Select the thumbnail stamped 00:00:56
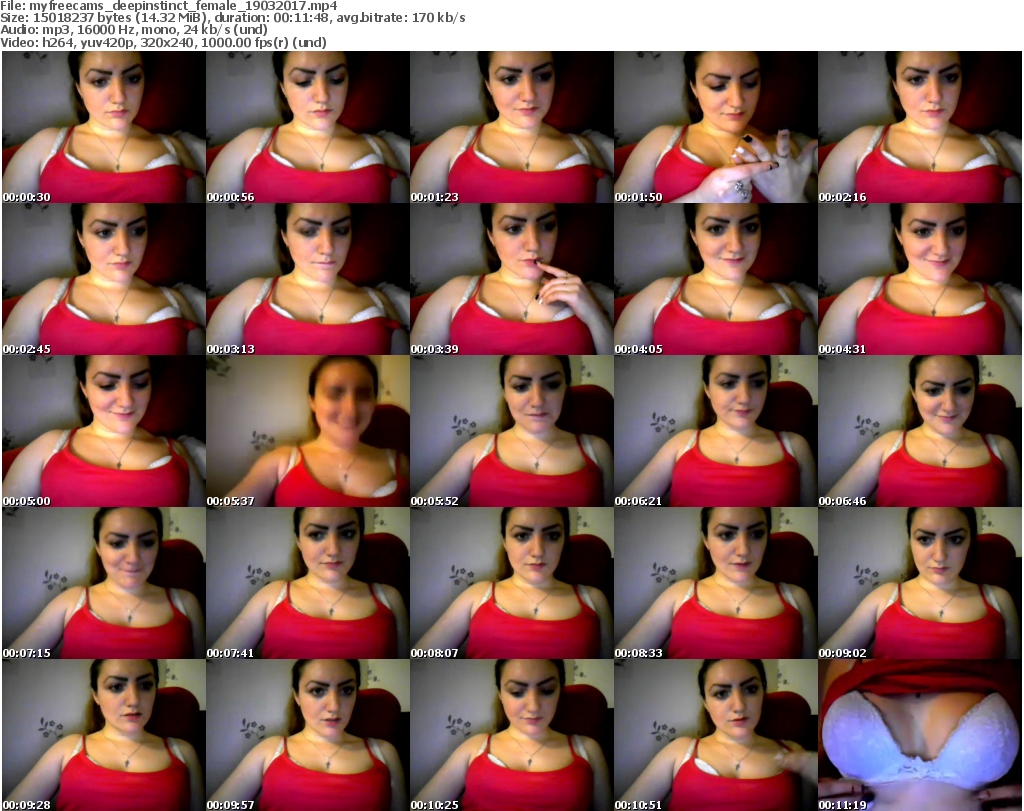Image resolution: width=1024 pixels, height=811 pixels. point(308,127)
